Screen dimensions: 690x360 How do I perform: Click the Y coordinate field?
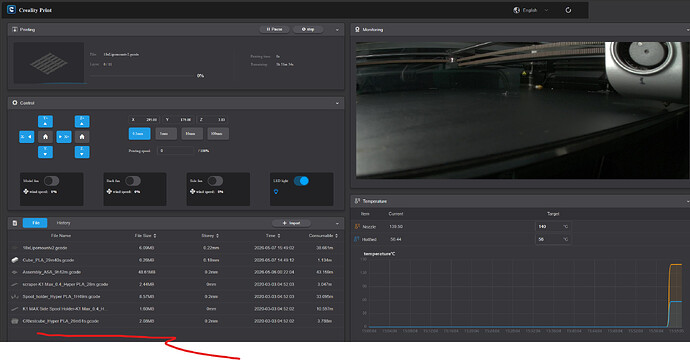tap(178, 120)
